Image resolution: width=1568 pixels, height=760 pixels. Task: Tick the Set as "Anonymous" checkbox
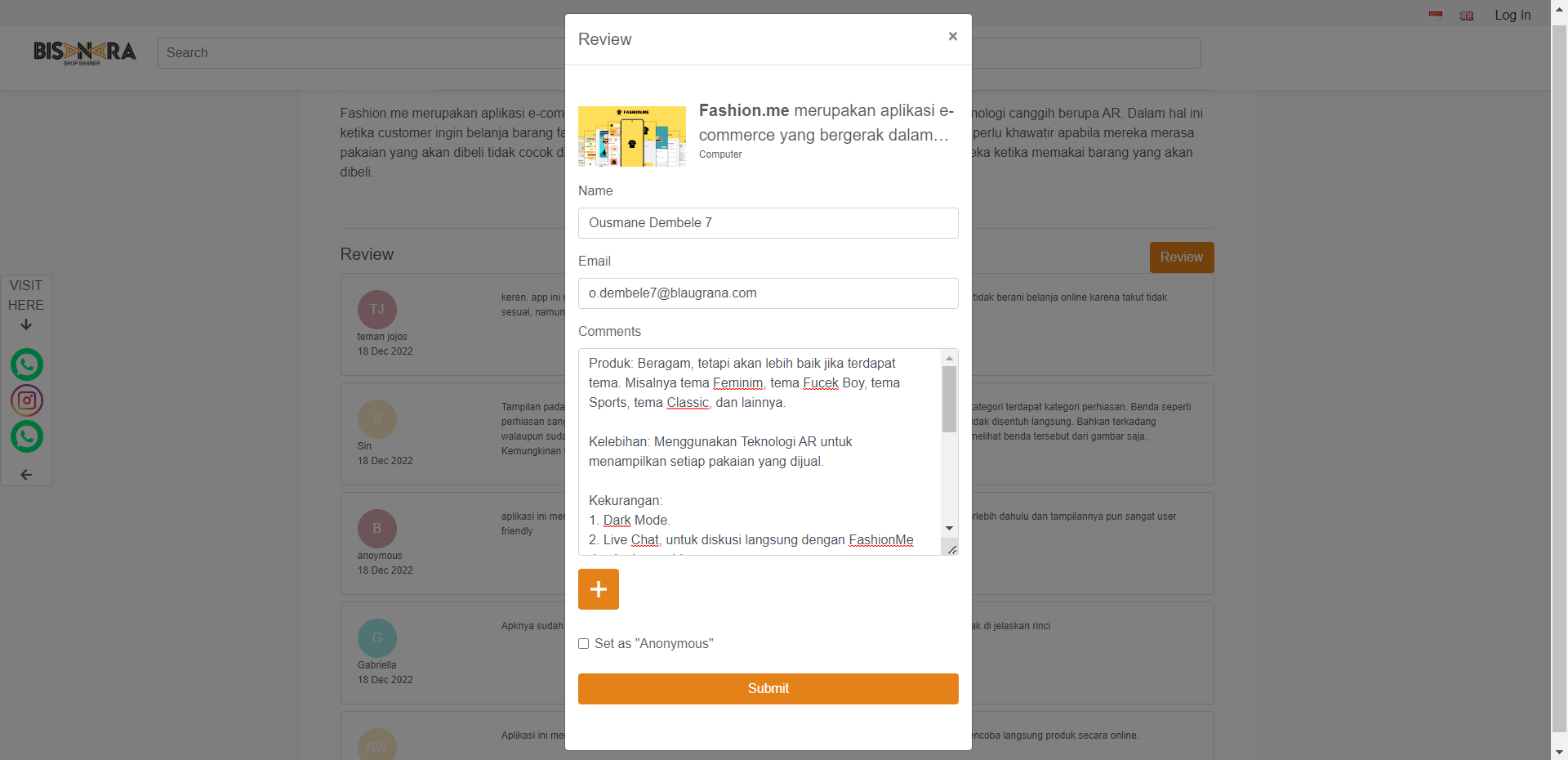[583, 644]
